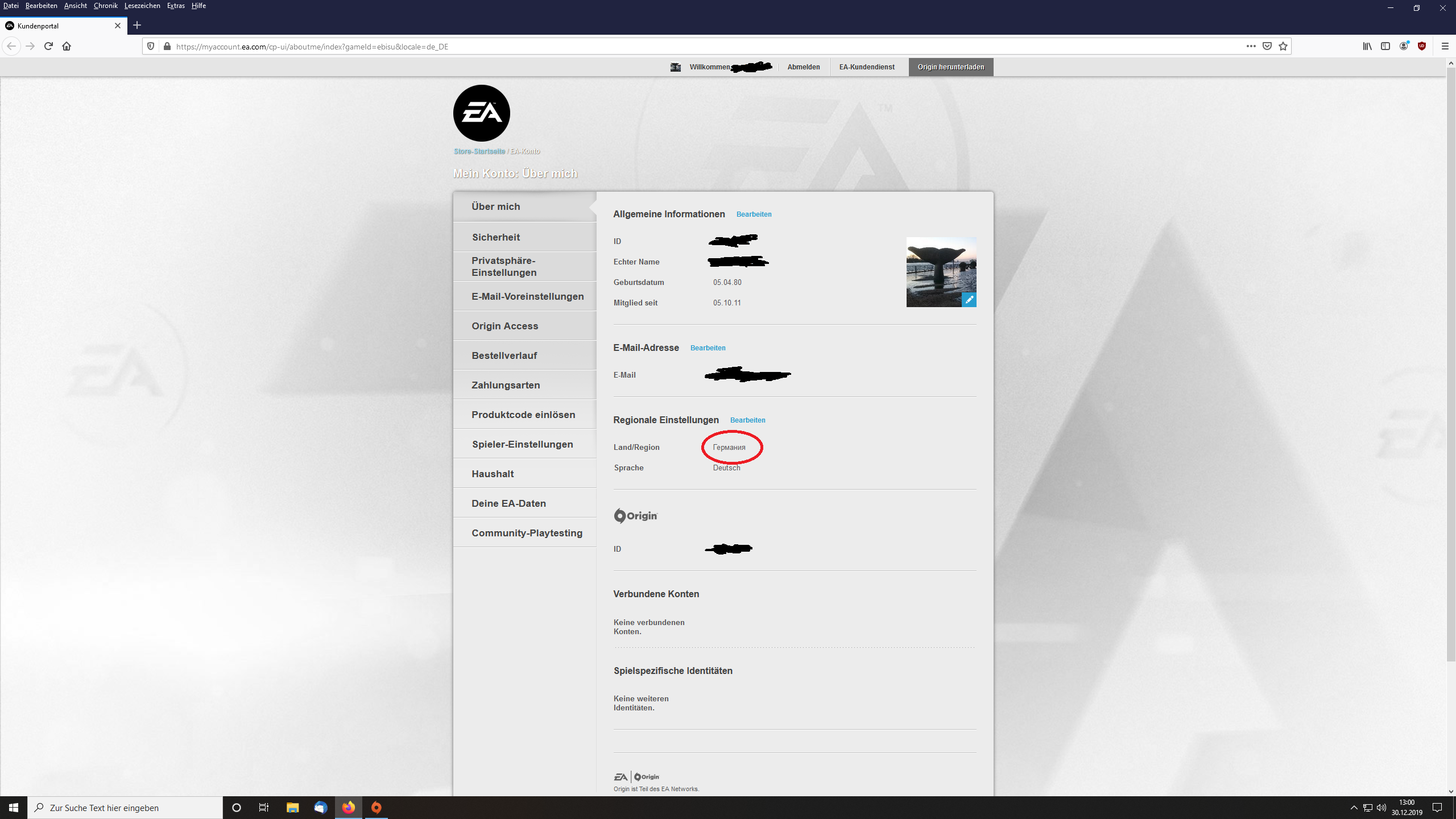Click Bearbeiten next to Regionale Einstellungen

pos(747,420)
